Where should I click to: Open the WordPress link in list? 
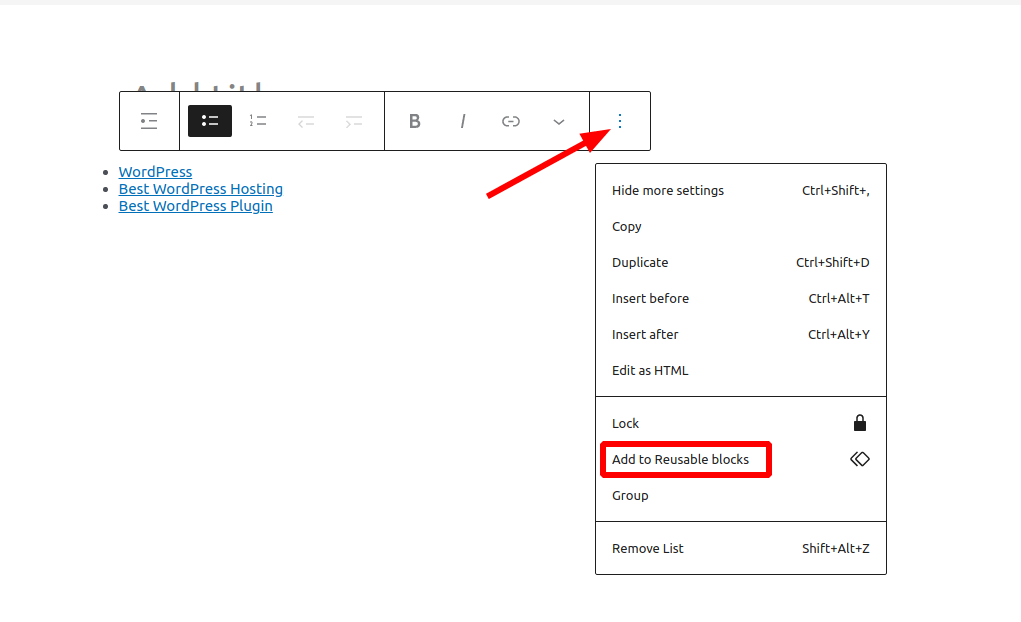coord(155,172)
